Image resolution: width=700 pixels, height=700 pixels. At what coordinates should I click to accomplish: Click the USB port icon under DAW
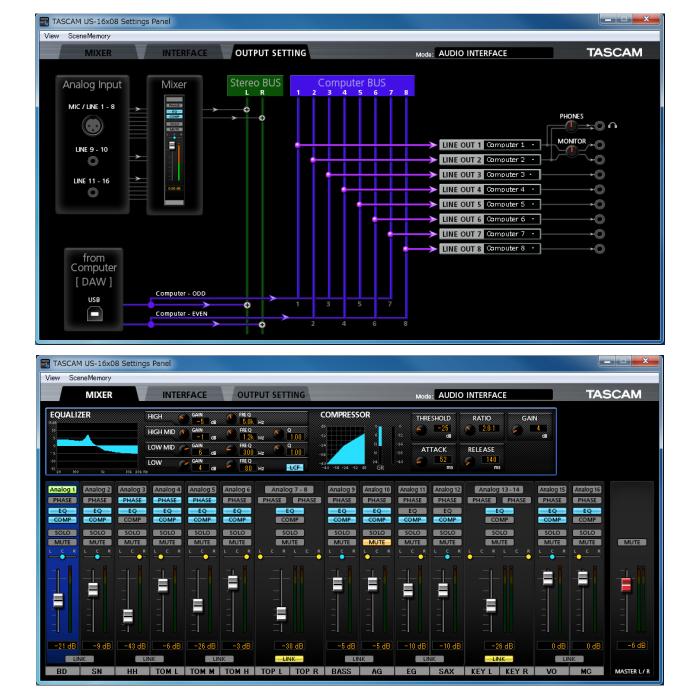(94, 314)
